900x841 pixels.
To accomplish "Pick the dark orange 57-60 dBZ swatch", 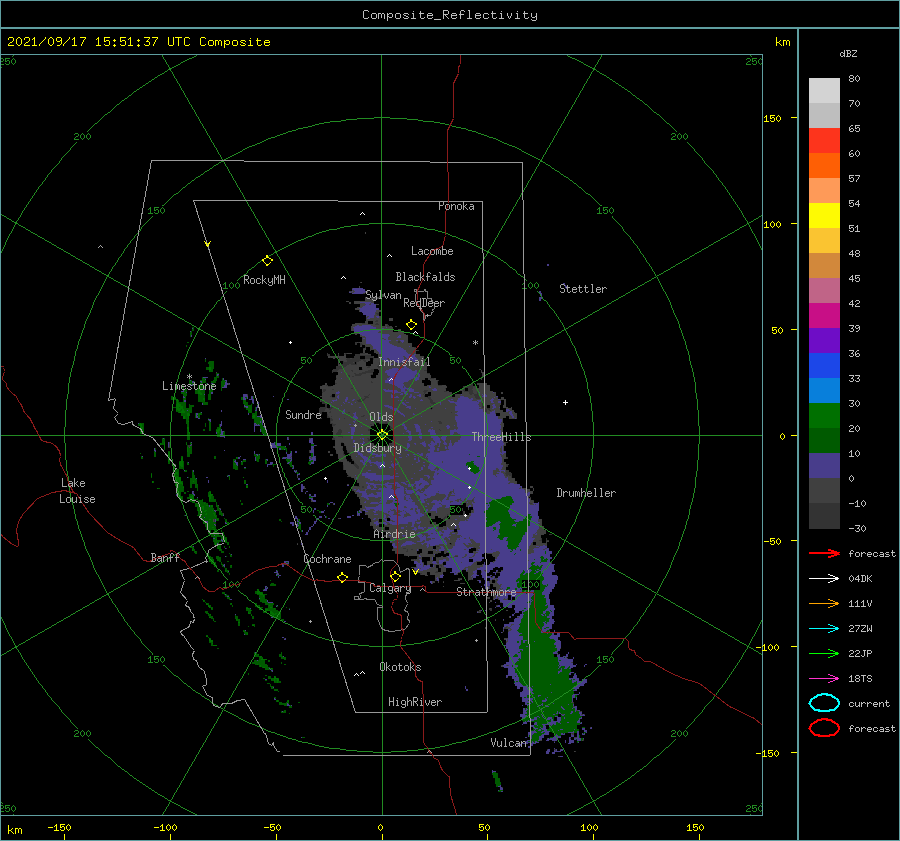I will point(824,165).
